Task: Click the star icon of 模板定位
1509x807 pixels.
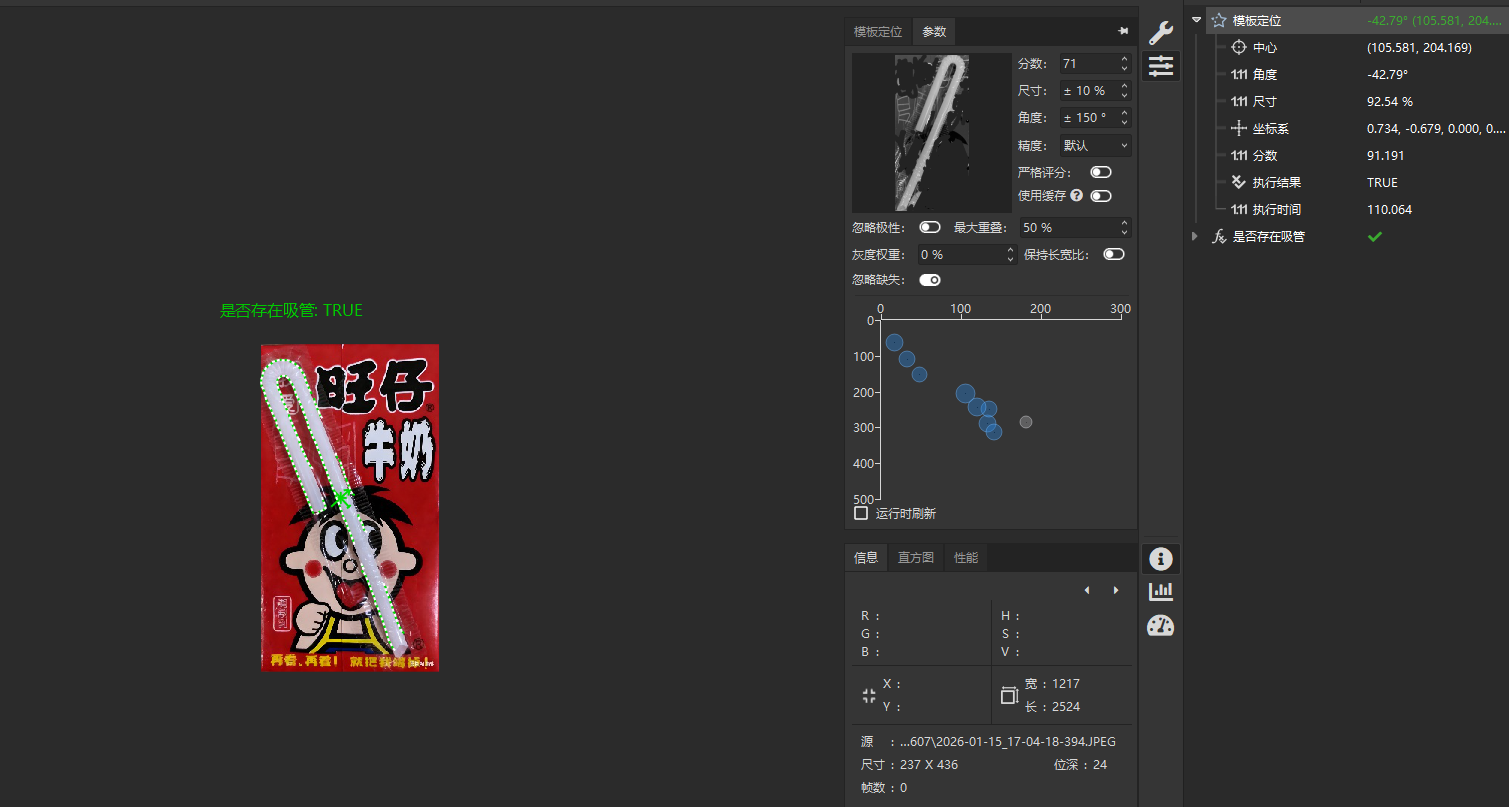Action: (1218, 20)
